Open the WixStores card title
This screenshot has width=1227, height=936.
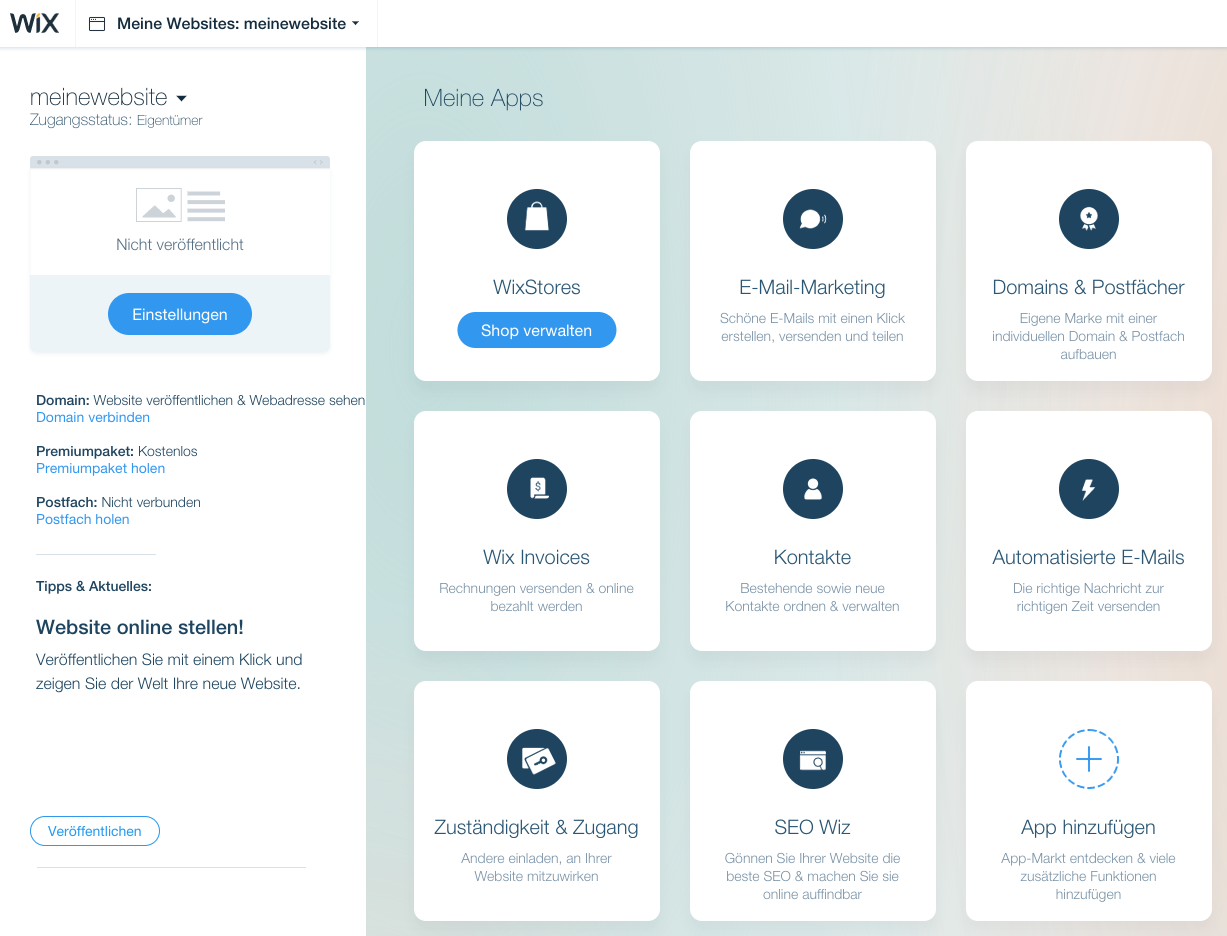coord(537,287)
